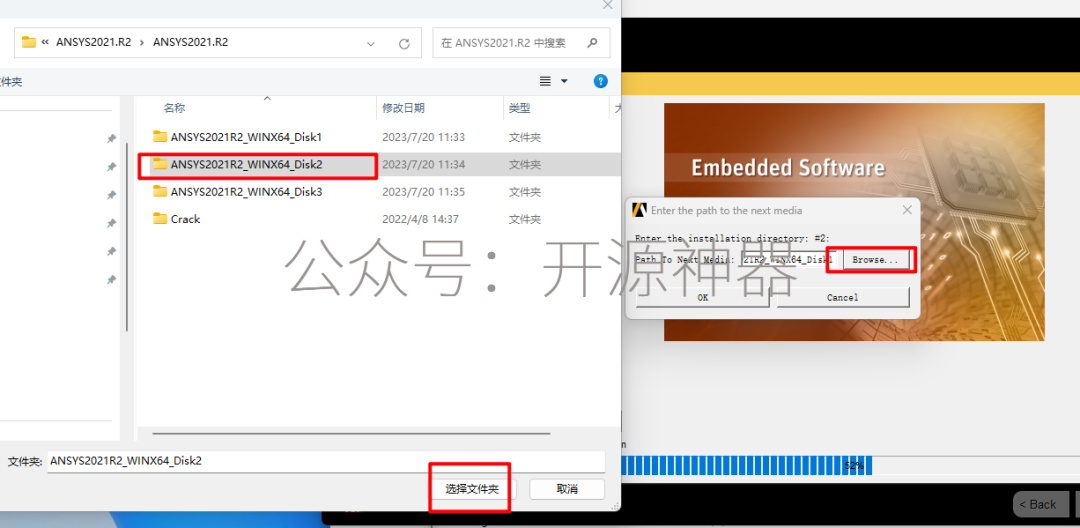The image size is (1080, 528).
Task: Select the Crack folder
Action: click(185, 219)
